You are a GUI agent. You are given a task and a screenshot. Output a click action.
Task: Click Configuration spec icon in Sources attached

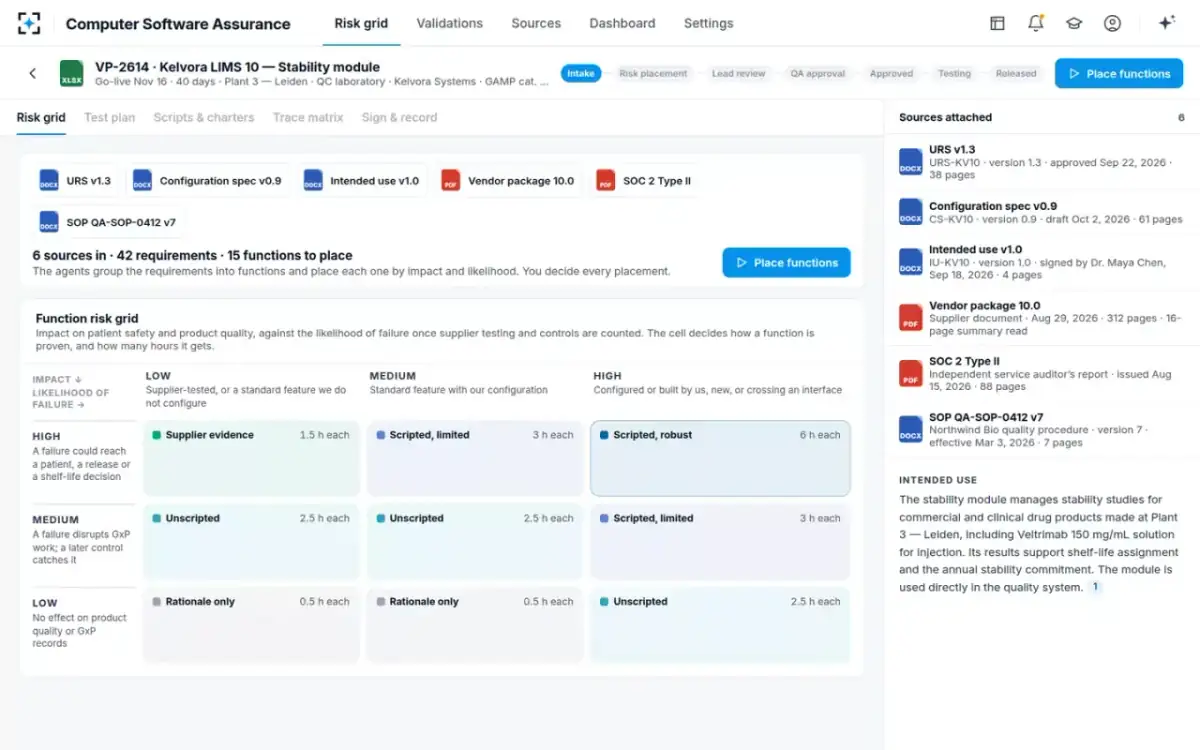(910, 212)
